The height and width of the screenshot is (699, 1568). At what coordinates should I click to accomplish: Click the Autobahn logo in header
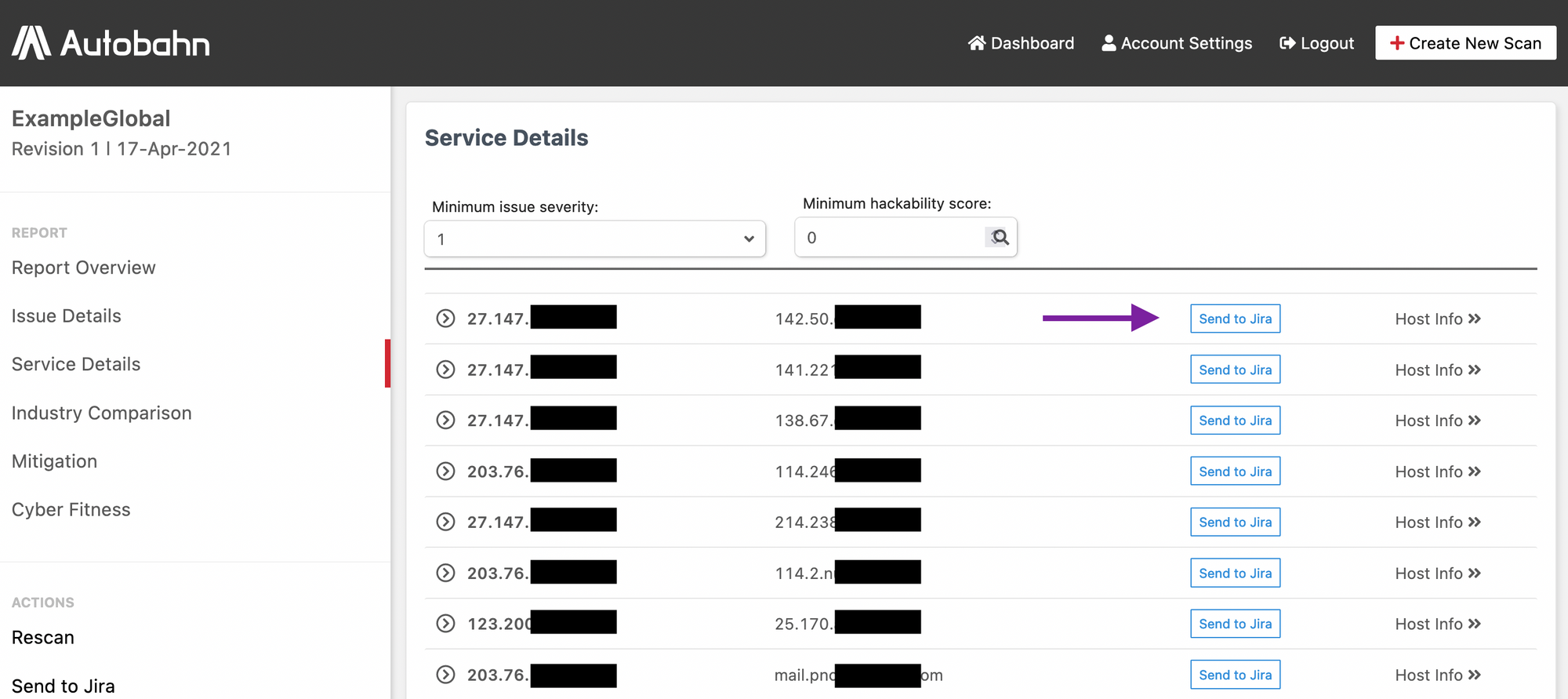111,43
